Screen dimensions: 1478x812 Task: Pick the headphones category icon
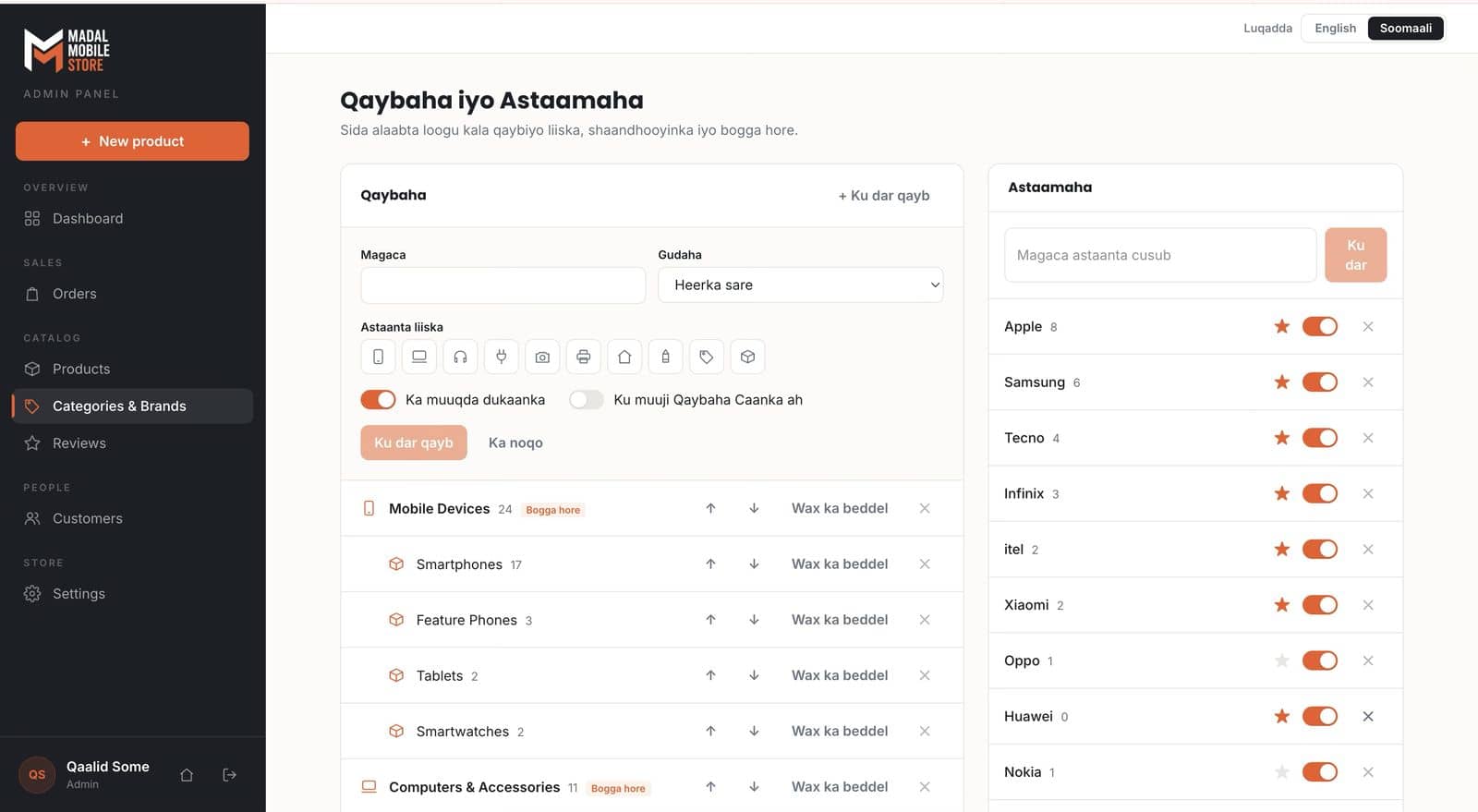460,357
